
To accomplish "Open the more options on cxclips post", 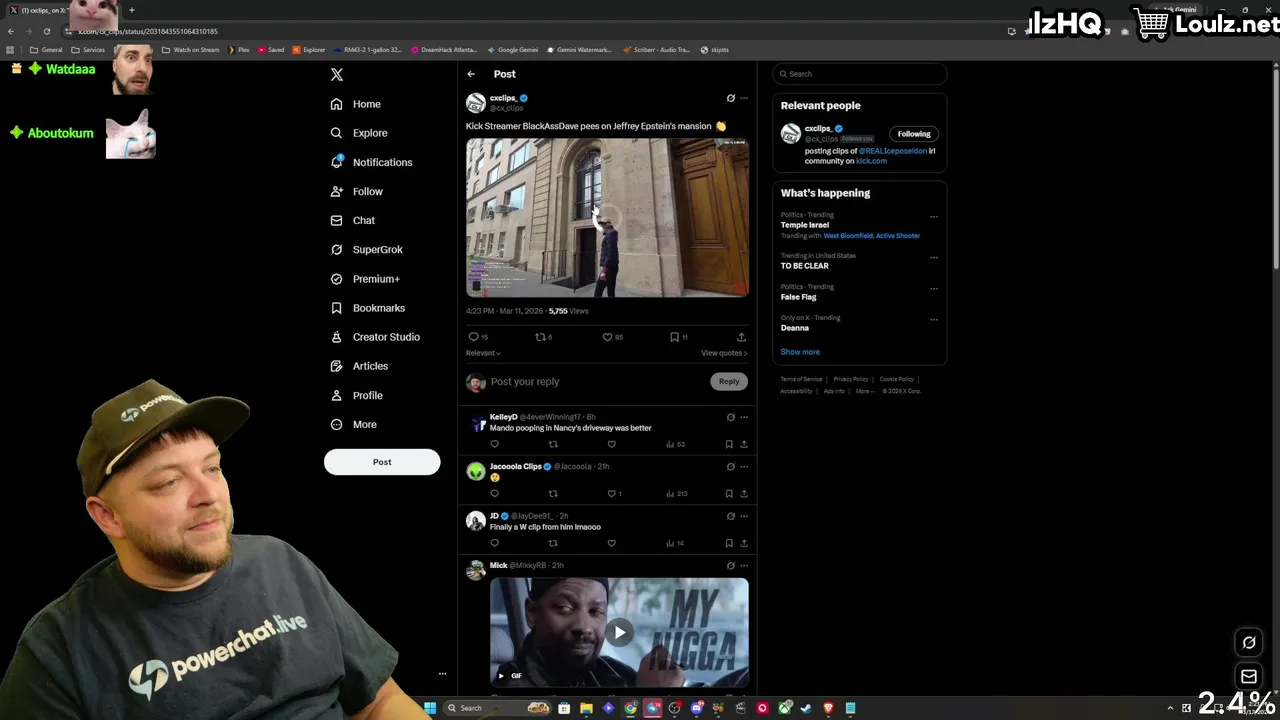I will [x=744, y=98].
